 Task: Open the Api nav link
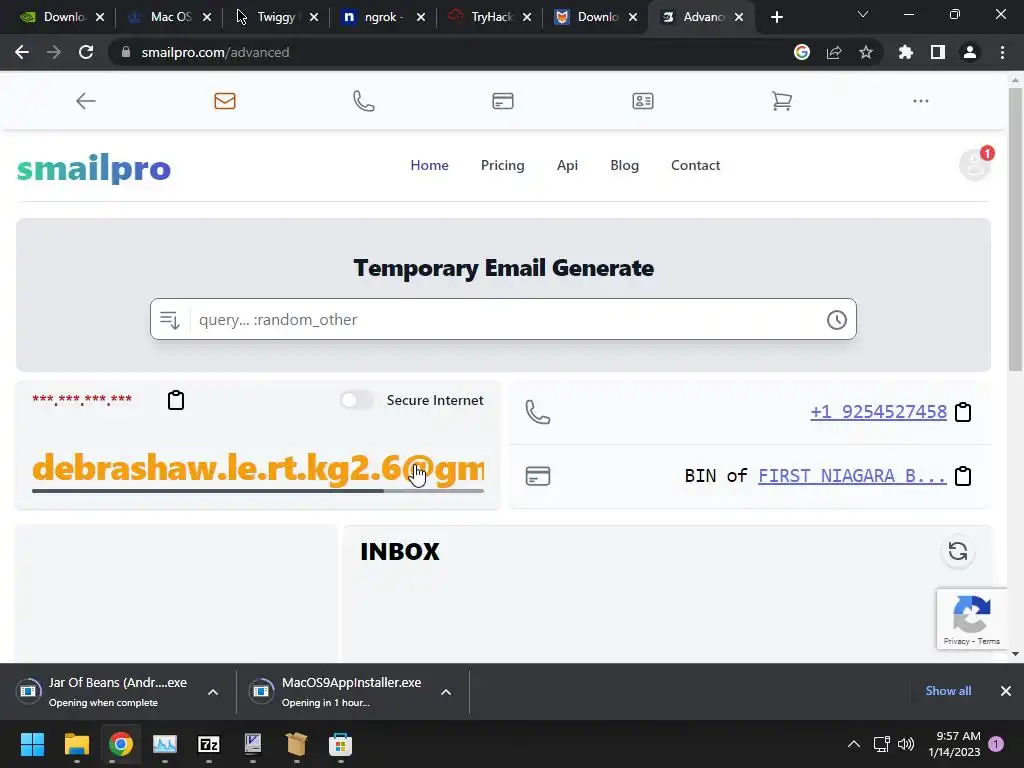[567, 165]
